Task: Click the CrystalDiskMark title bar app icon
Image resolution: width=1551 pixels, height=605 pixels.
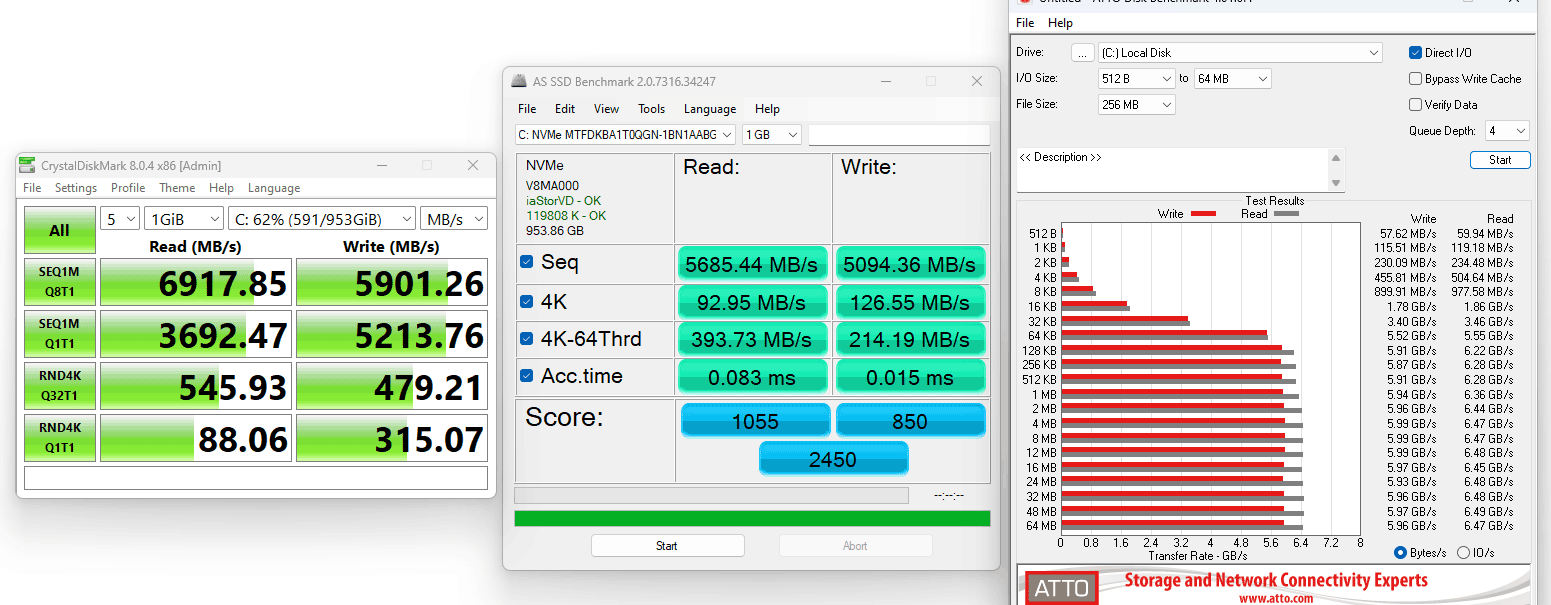Action: point(28,165)
